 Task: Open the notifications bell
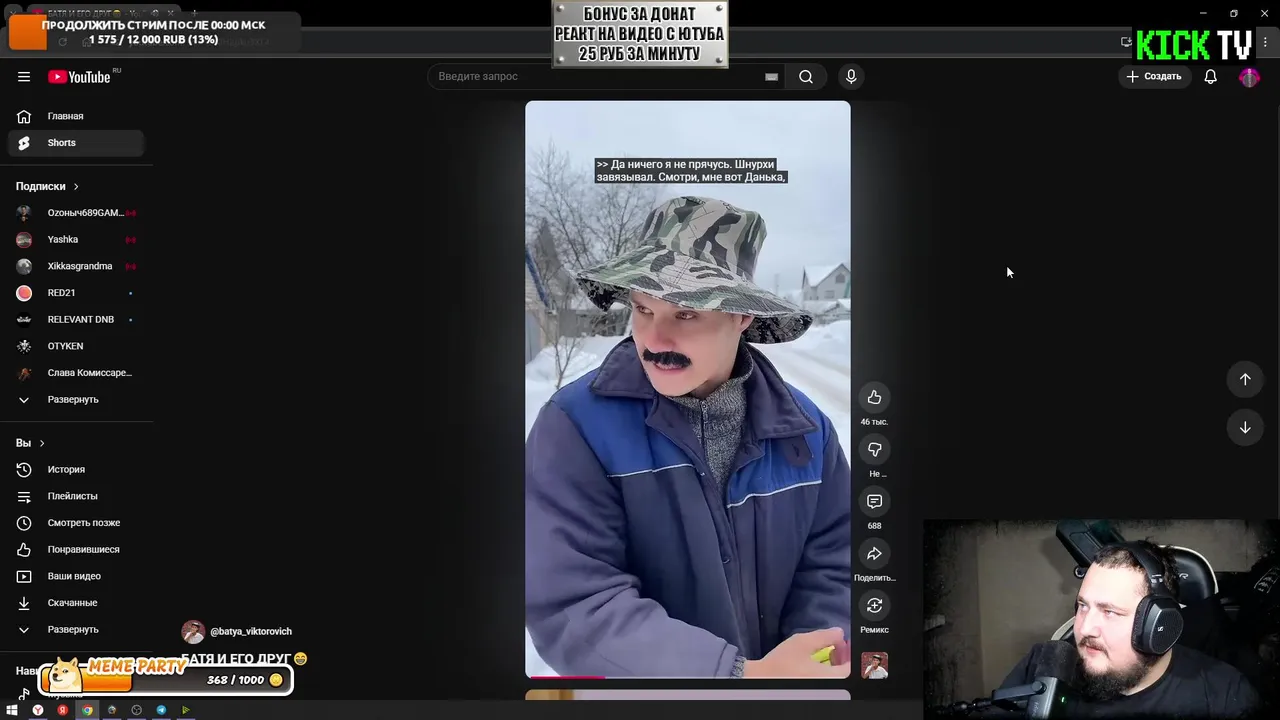[1210, 77]
